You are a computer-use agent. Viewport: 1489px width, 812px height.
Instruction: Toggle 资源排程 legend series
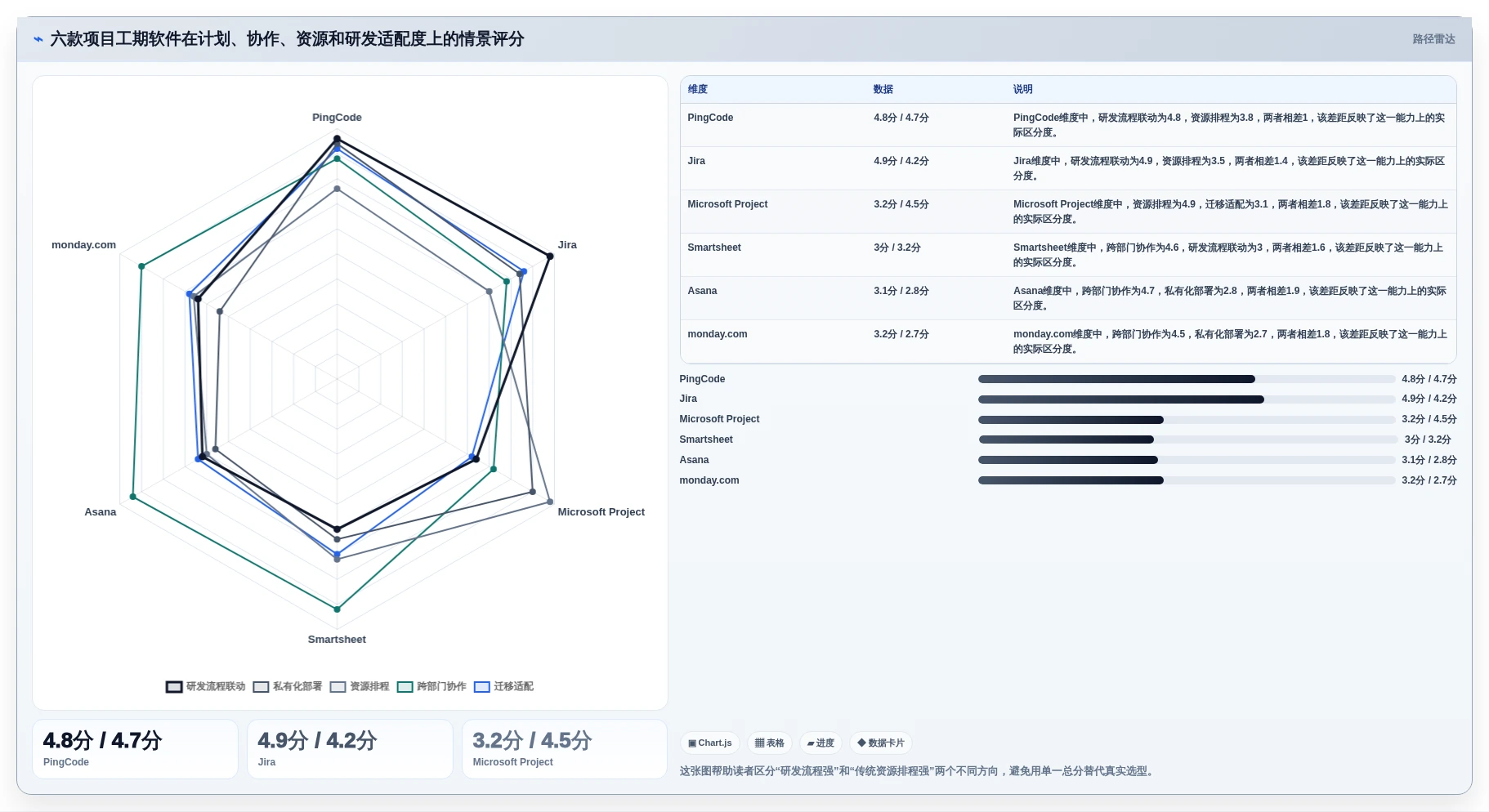point(360,687)
